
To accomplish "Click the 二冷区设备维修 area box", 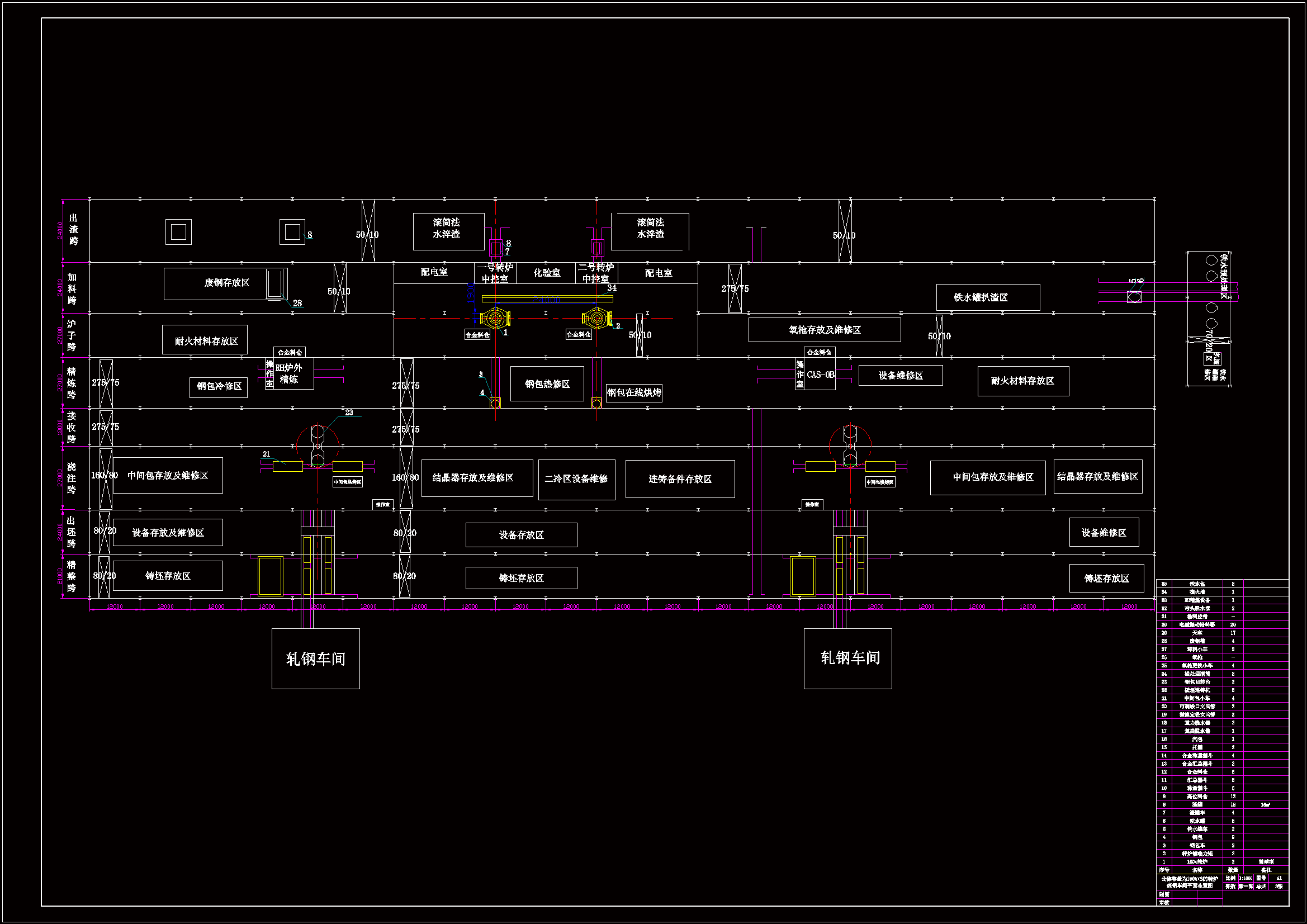I will coord(576,480).
